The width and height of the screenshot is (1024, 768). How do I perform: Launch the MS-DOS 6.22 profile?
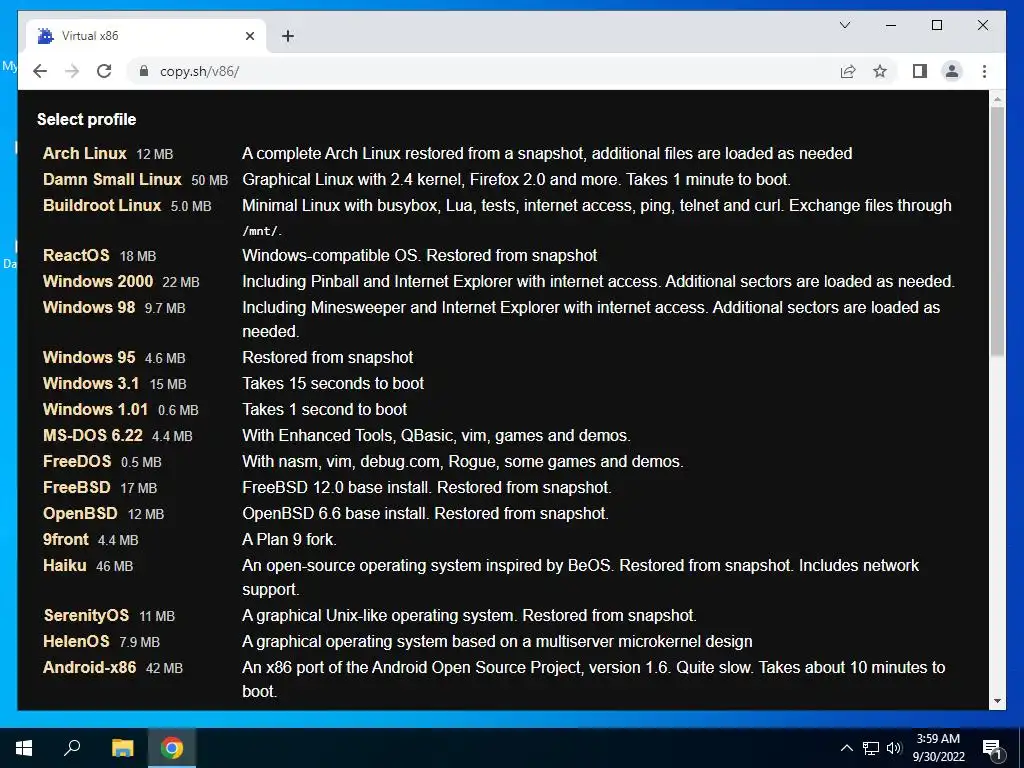point(92,436)
